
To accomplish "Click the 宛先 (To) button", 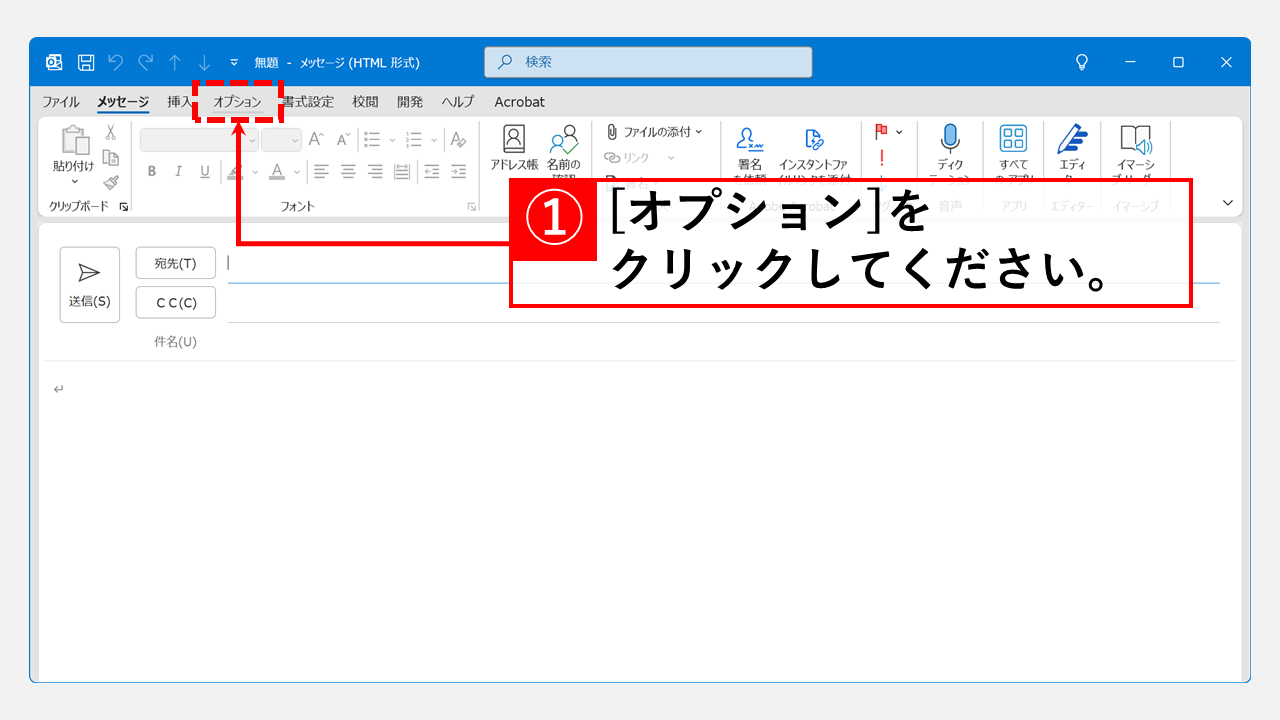I will 175,262.
